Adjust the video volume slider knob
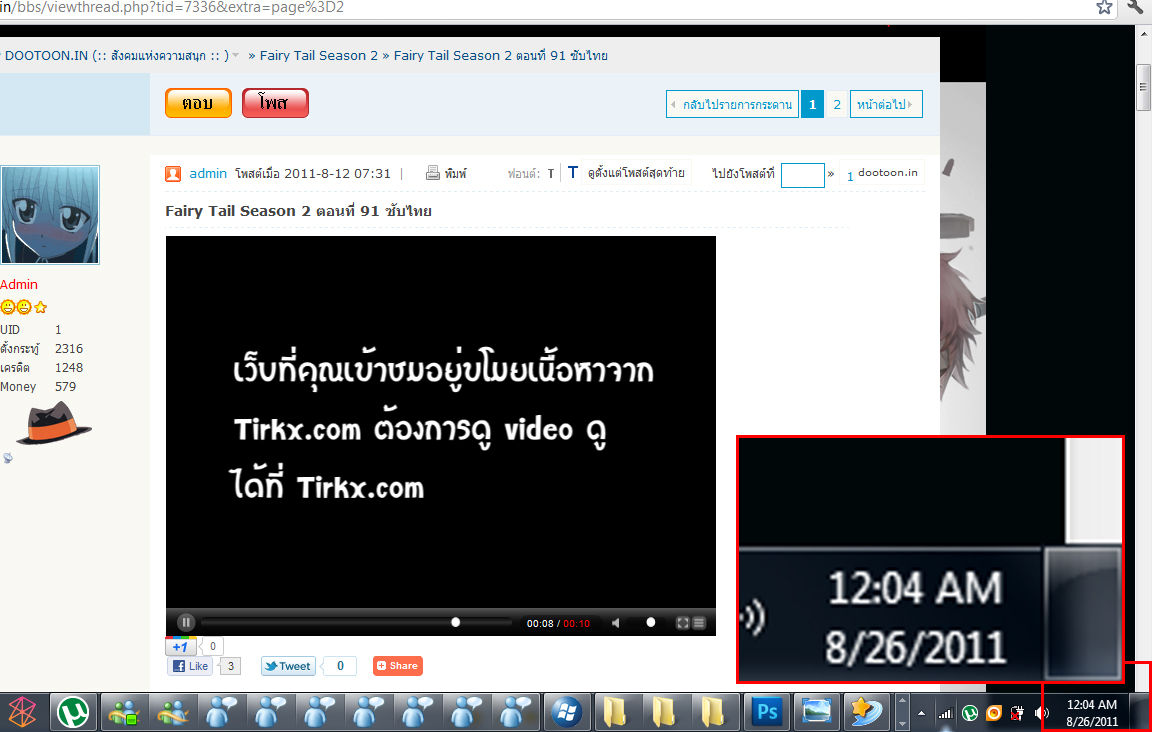Screen dimensions: 1152x732 (x=650, y=622)
